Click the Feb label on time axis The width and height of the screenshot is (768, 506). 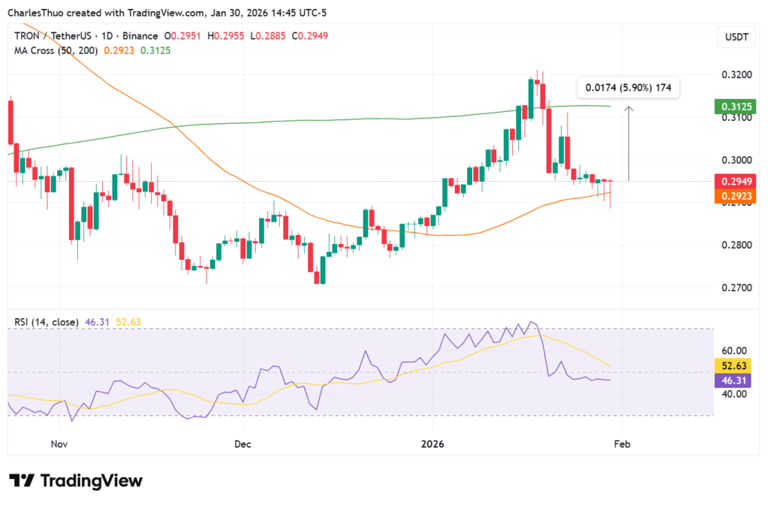coord(622,444)
